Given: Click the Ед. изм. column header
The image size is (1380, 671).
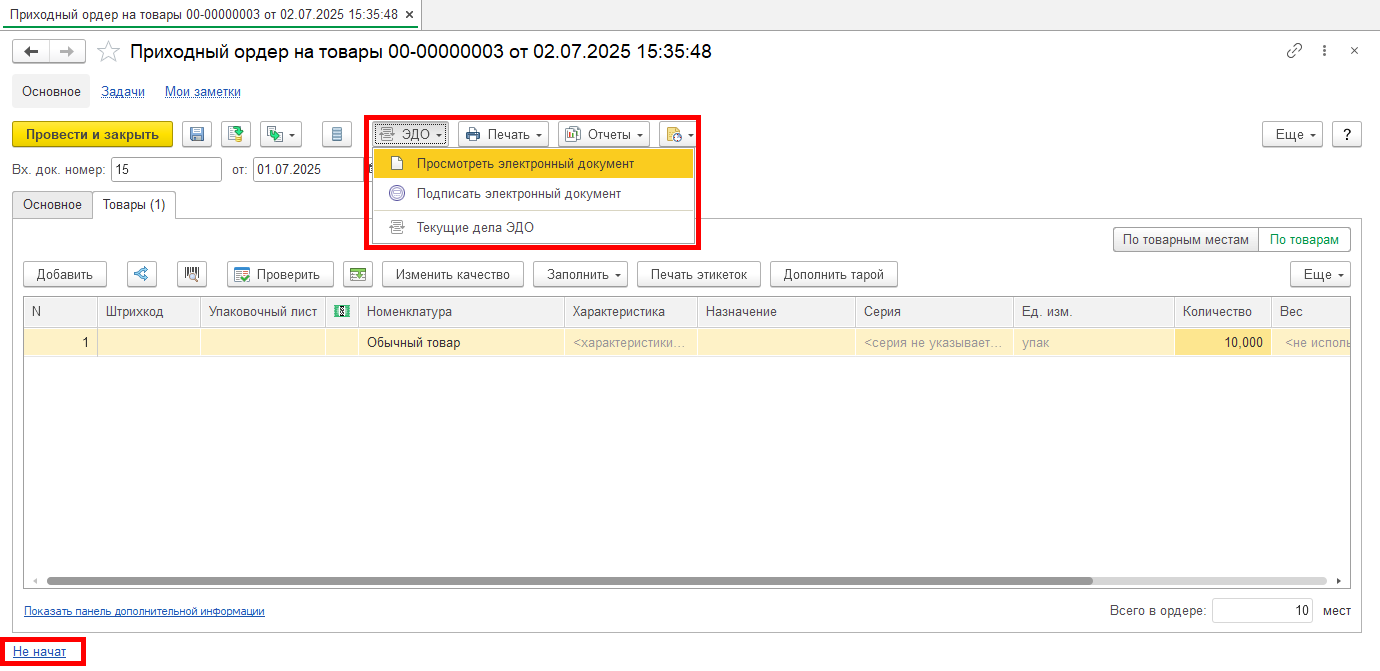Looking at the screenshot, I should point(1094,312).
